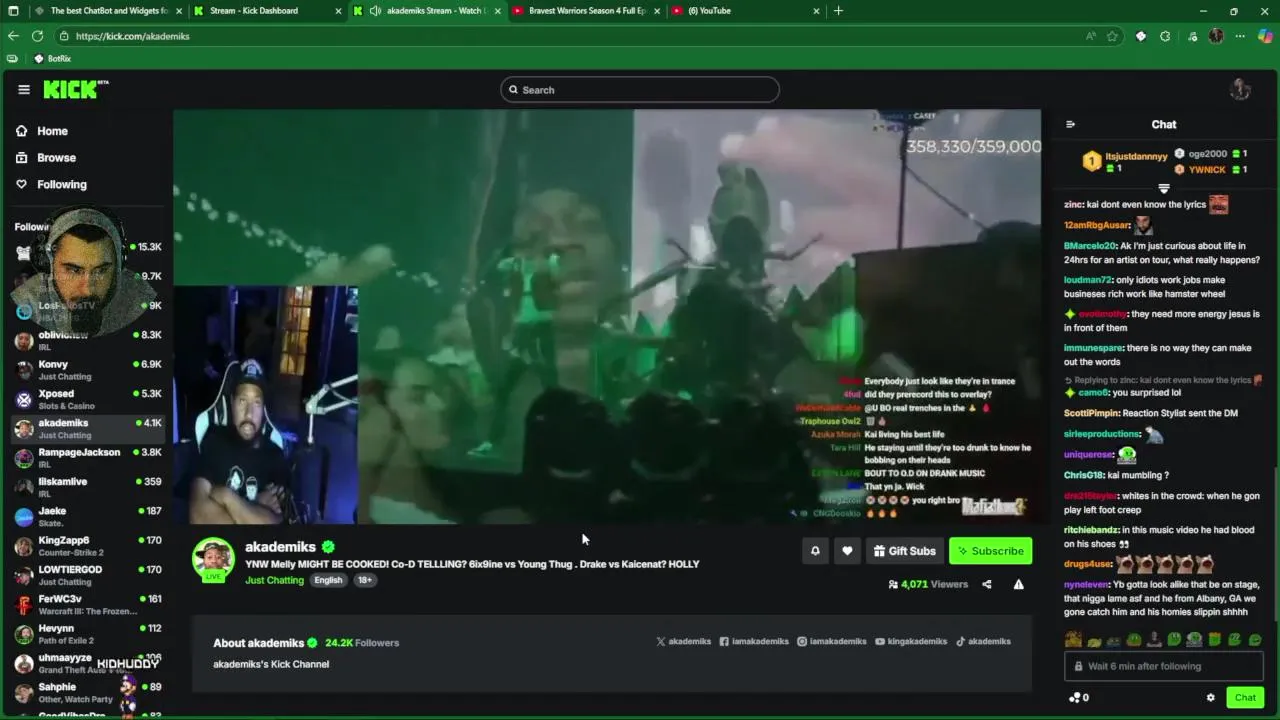Click the notification bell icon
This screenshot has height=720, width=1280.
pyautogui.click(x=815, y=551)
